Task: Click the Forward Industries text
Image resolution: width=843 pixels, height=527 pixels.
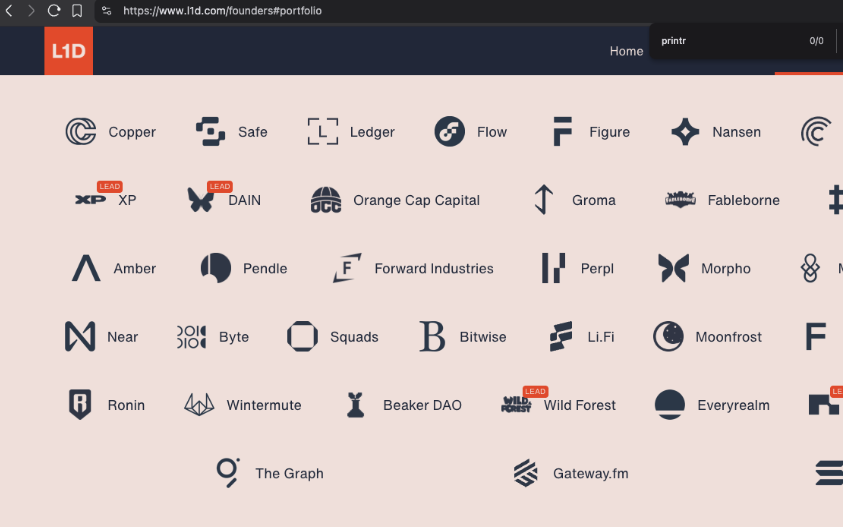Action: click(434, 268)
